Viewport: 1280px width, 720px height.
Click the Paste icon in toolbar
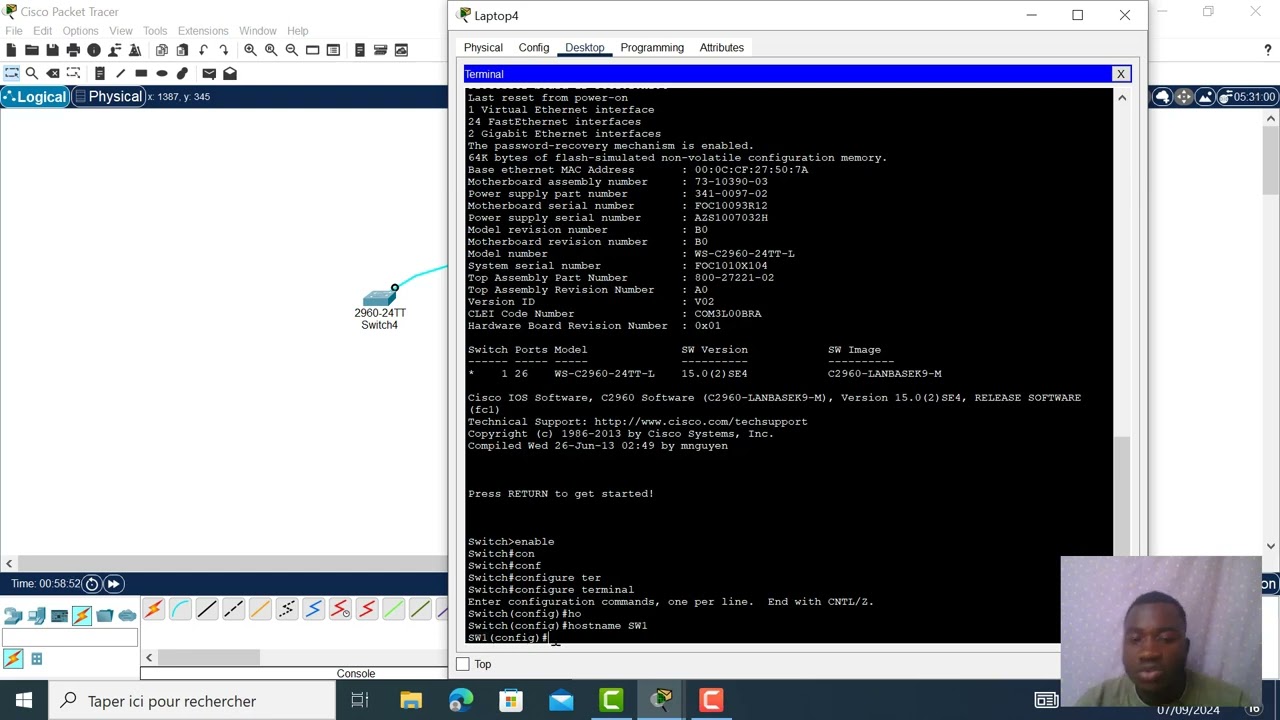coord(182,50)
